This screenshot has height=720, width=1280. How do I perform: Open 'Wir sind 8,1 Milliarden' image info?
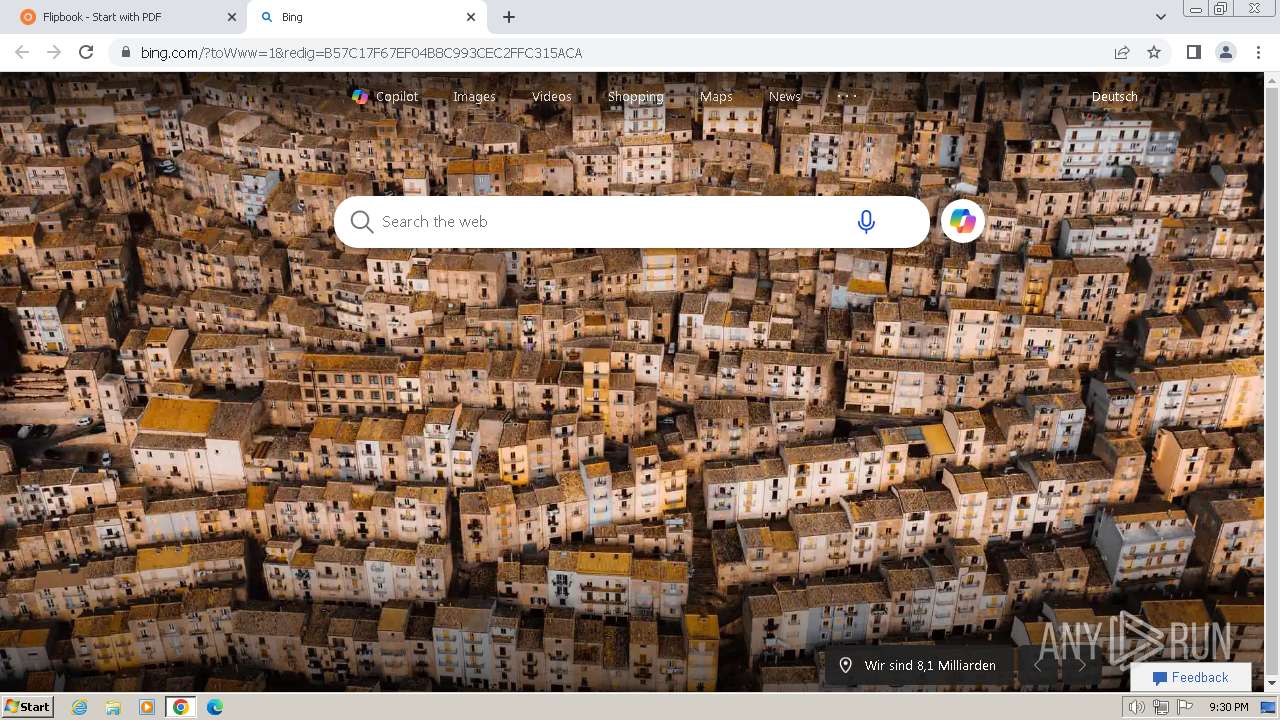[x=930, y=665]
